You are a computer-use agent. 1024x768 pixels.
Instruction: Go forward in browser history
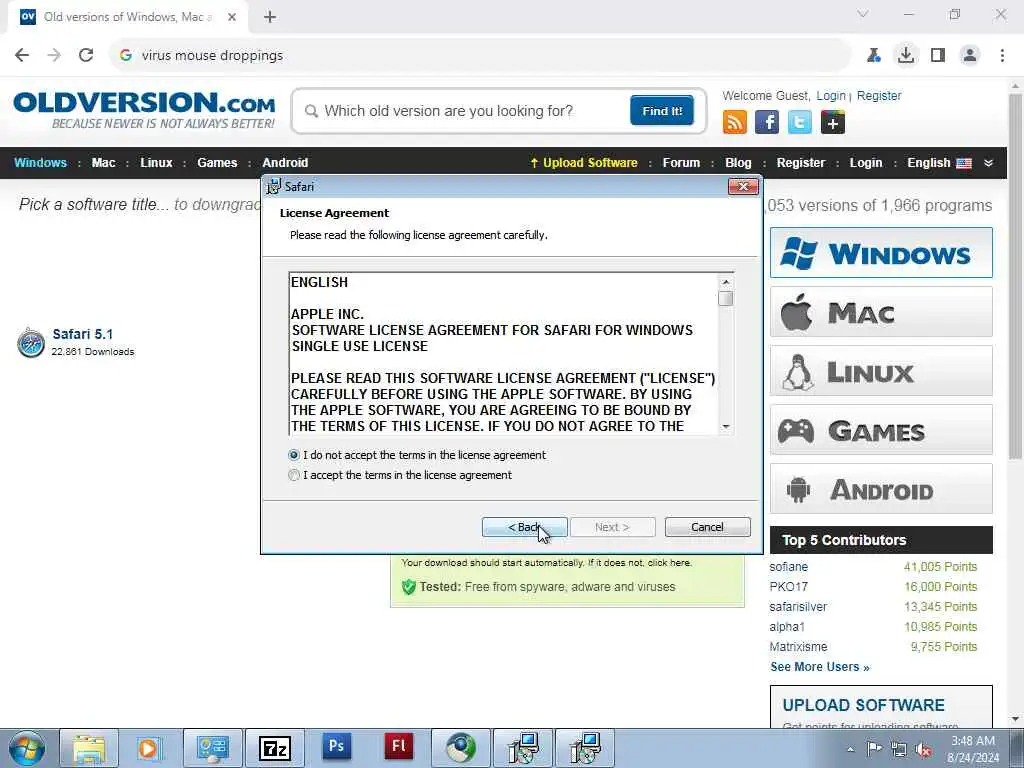(x=54, y=55)
